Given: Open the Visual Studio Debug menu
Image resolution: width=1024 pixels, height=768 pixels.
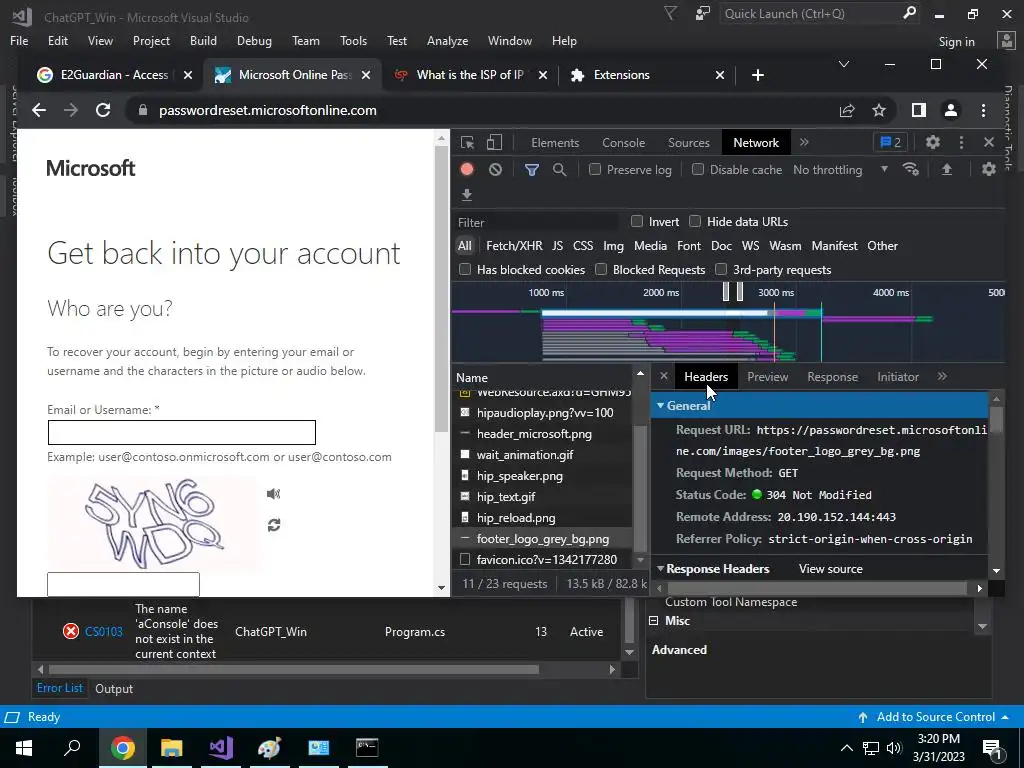Looking at the screenshot, I should click(254, 40).
